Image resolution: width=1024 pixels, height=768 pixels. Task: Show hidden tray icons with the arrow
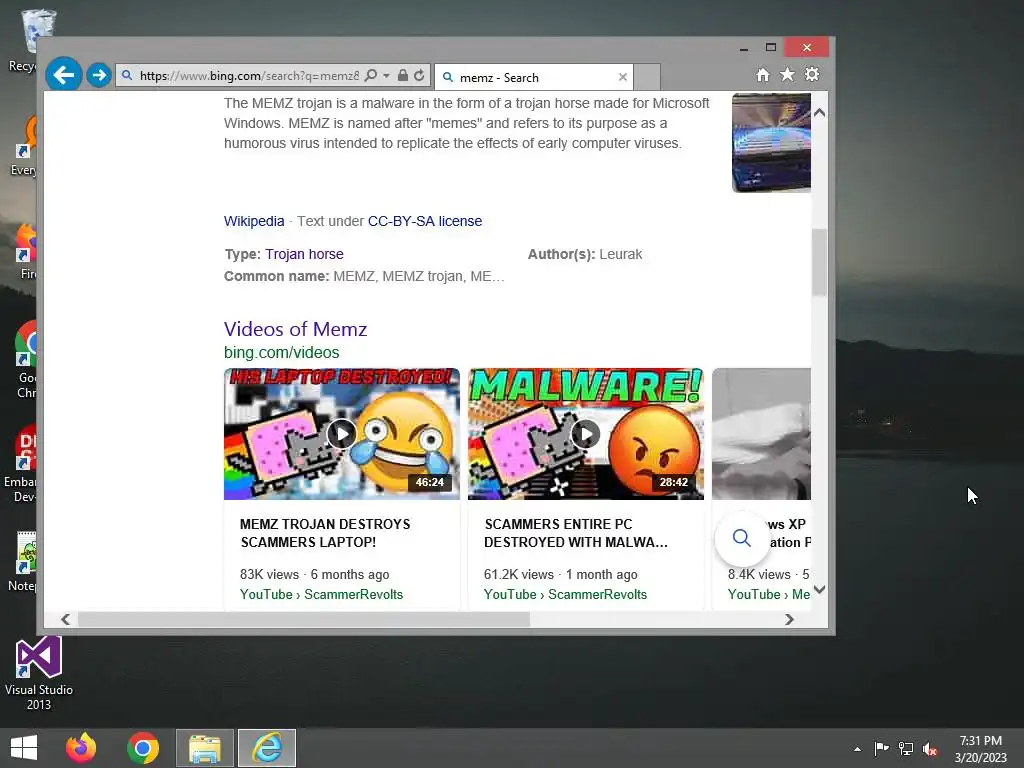tap(857, 749)
